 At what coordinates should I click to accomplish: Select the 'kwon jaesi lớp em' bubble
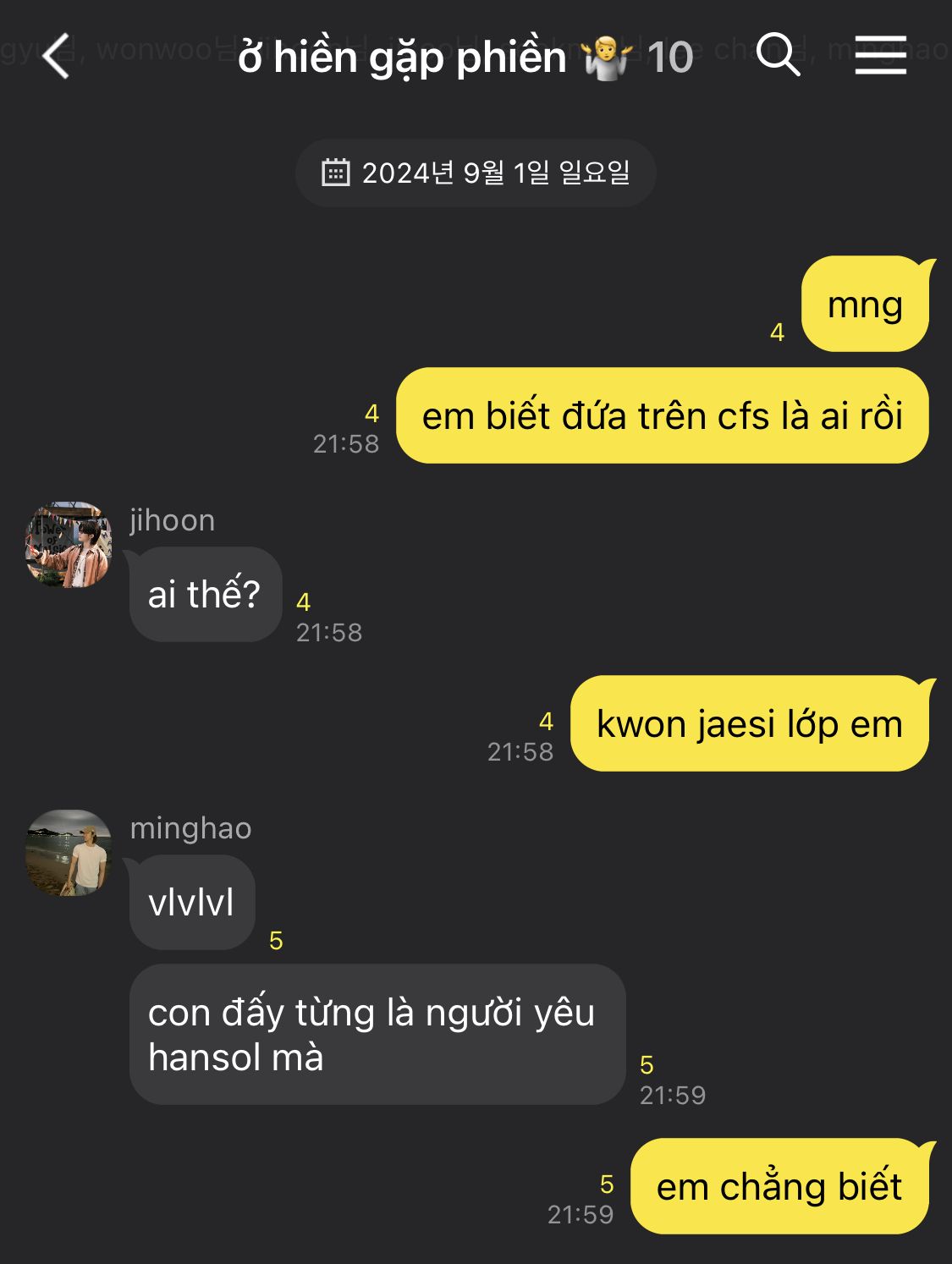point(750,723)
